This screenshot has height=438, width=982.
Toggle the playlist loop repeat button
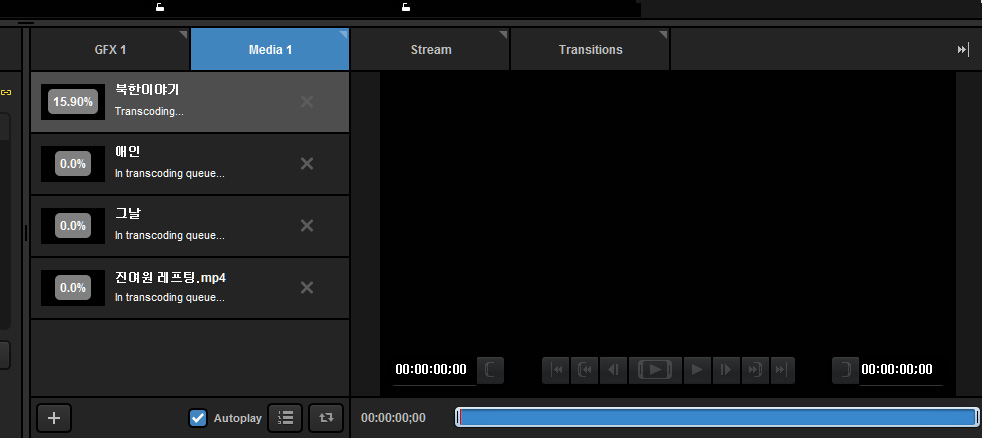click(x=326, y=418)
